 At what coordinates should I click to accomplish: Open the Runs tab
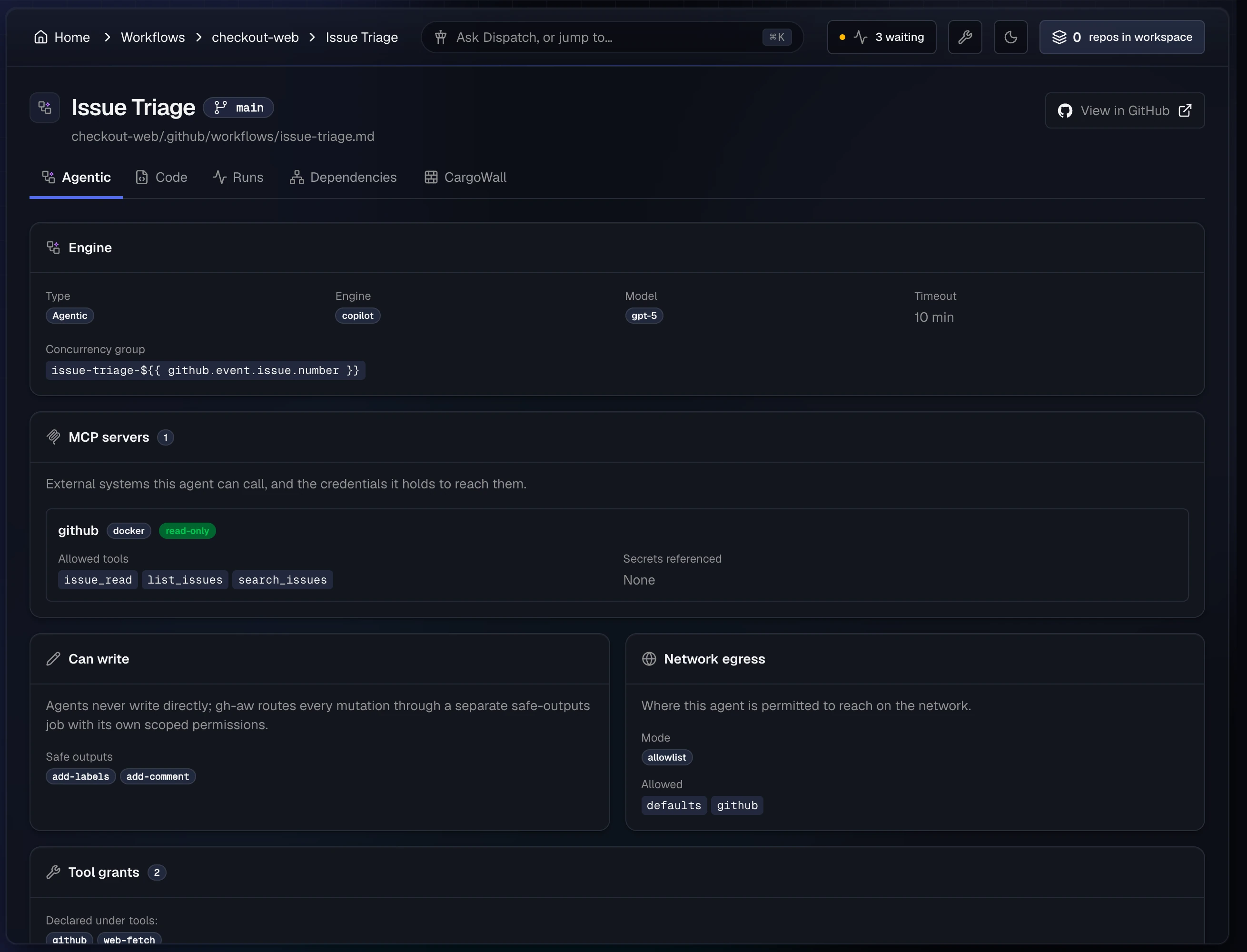coord(238,178)
